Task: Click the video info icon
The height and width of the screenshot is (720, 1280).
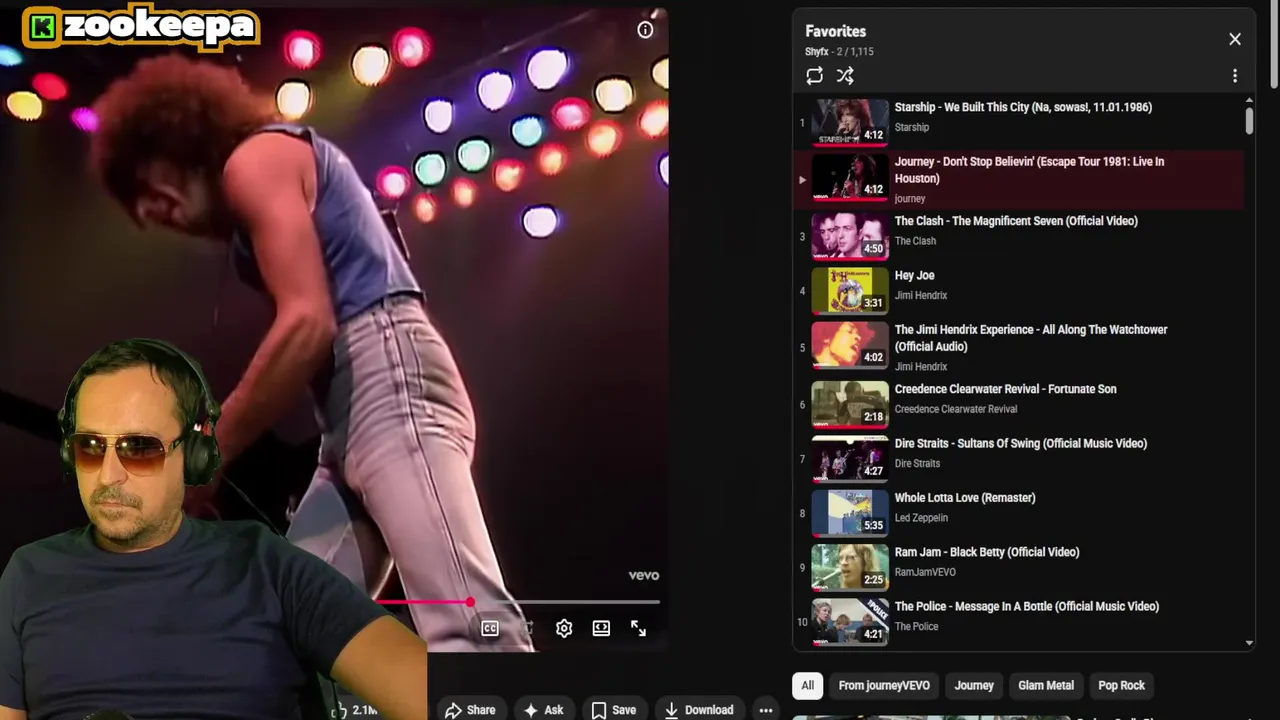Action: click(x=645, y=30)
